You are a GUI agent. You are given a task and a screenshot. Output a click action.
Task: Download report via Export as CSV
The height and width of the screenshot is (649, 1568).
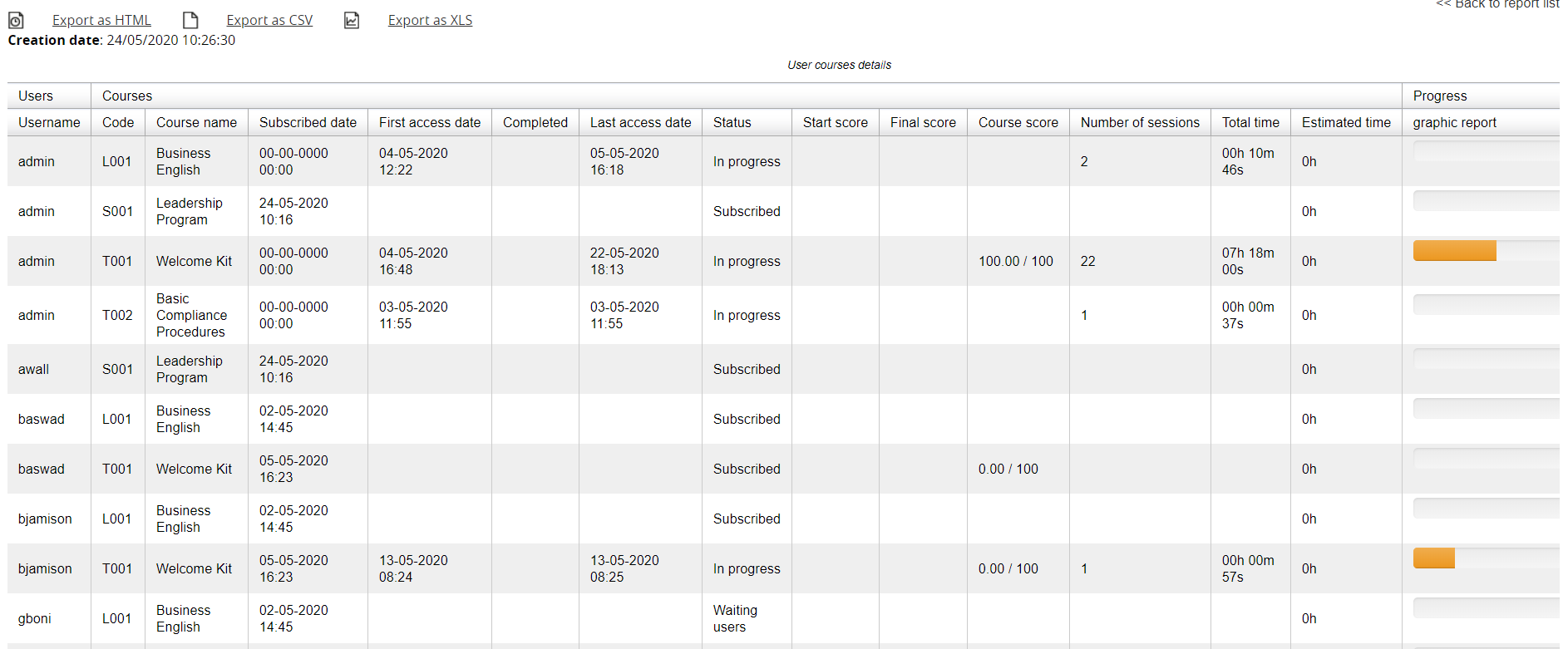(x=269, y=21)
